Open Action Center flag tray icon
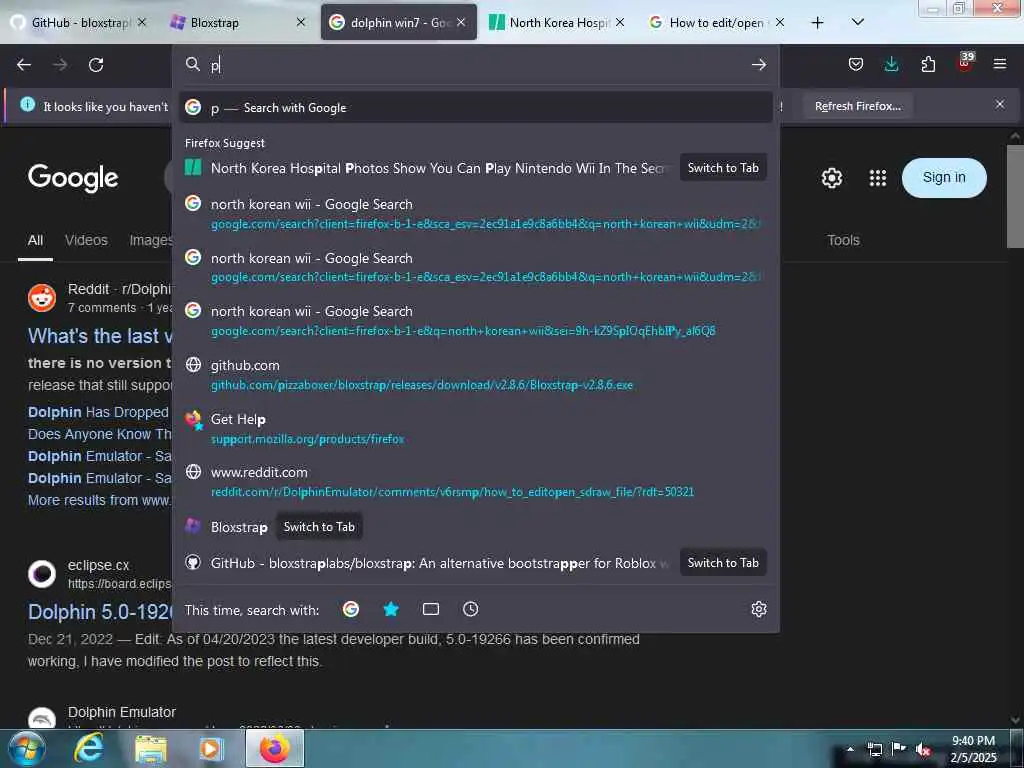 click(x=899, y=750)
